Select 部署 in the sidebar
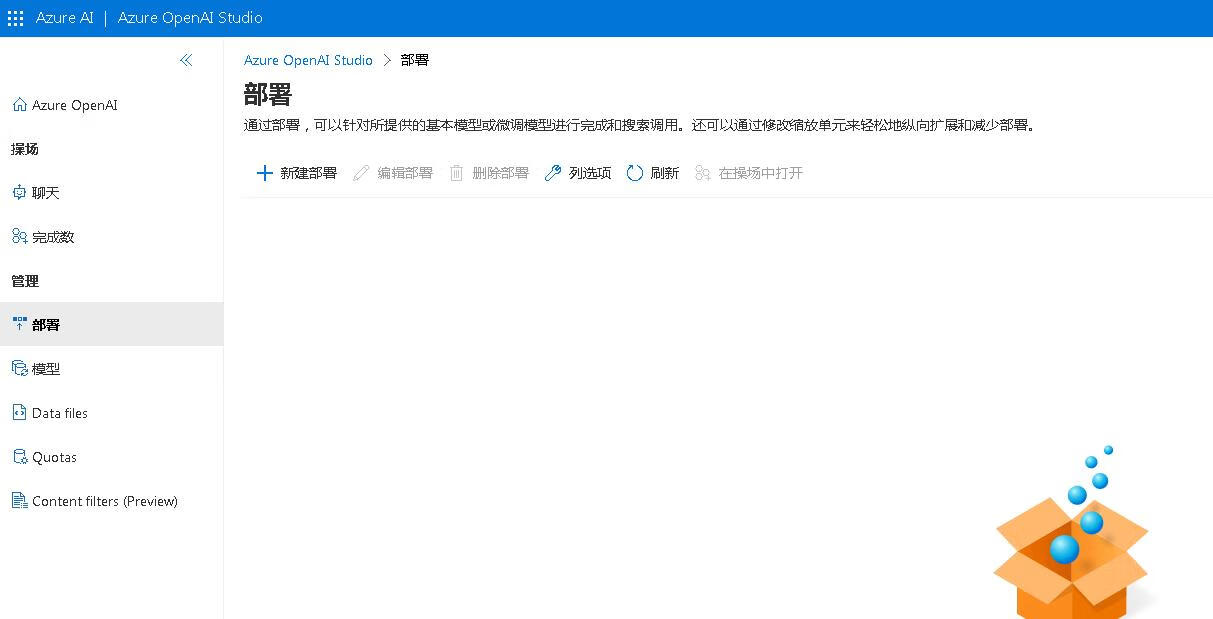This screenshot has height=619, width=1213. [x=46, y=325]
